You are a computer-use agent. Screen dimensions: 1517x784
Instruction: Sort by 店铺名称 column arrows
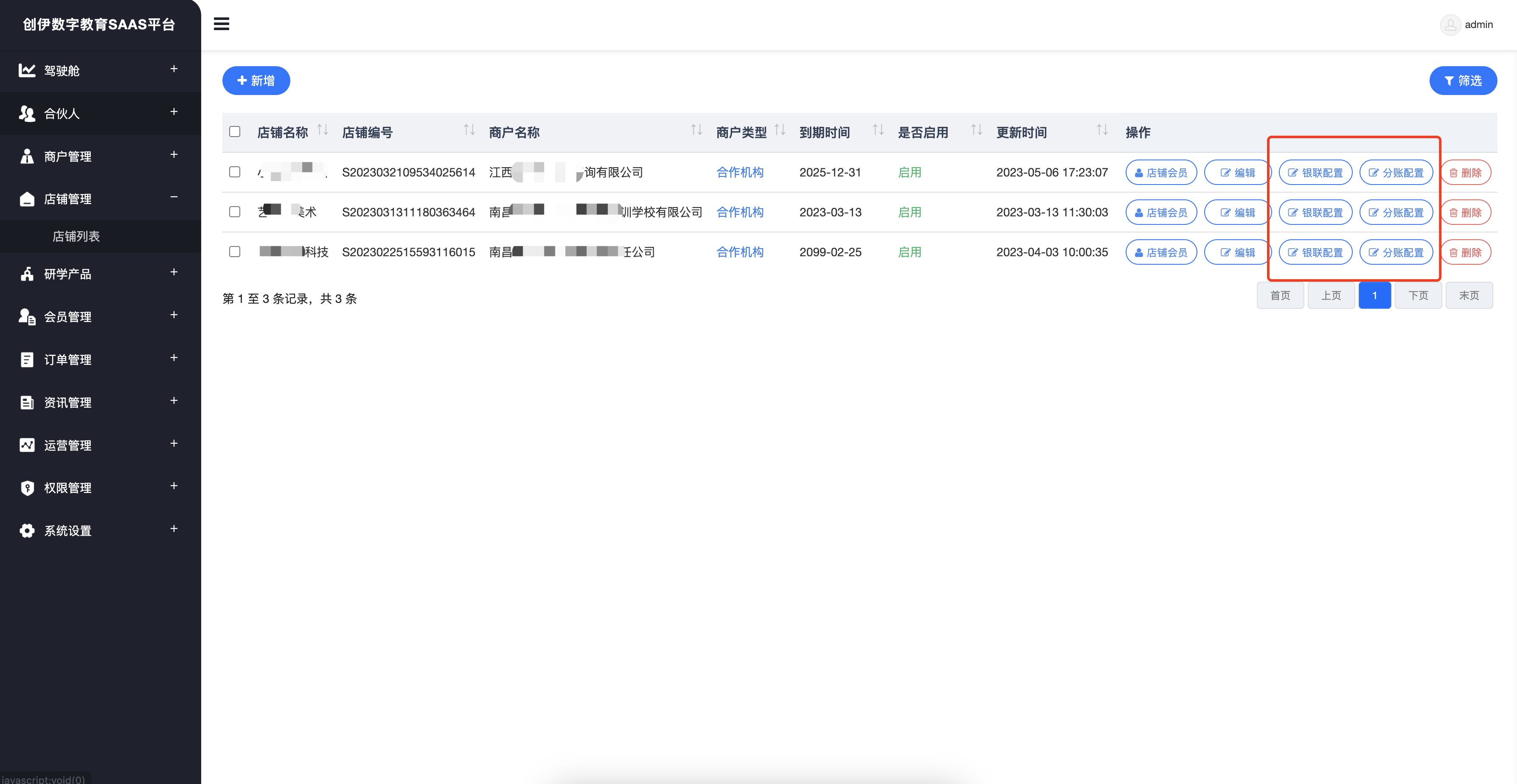pos(323,130)
